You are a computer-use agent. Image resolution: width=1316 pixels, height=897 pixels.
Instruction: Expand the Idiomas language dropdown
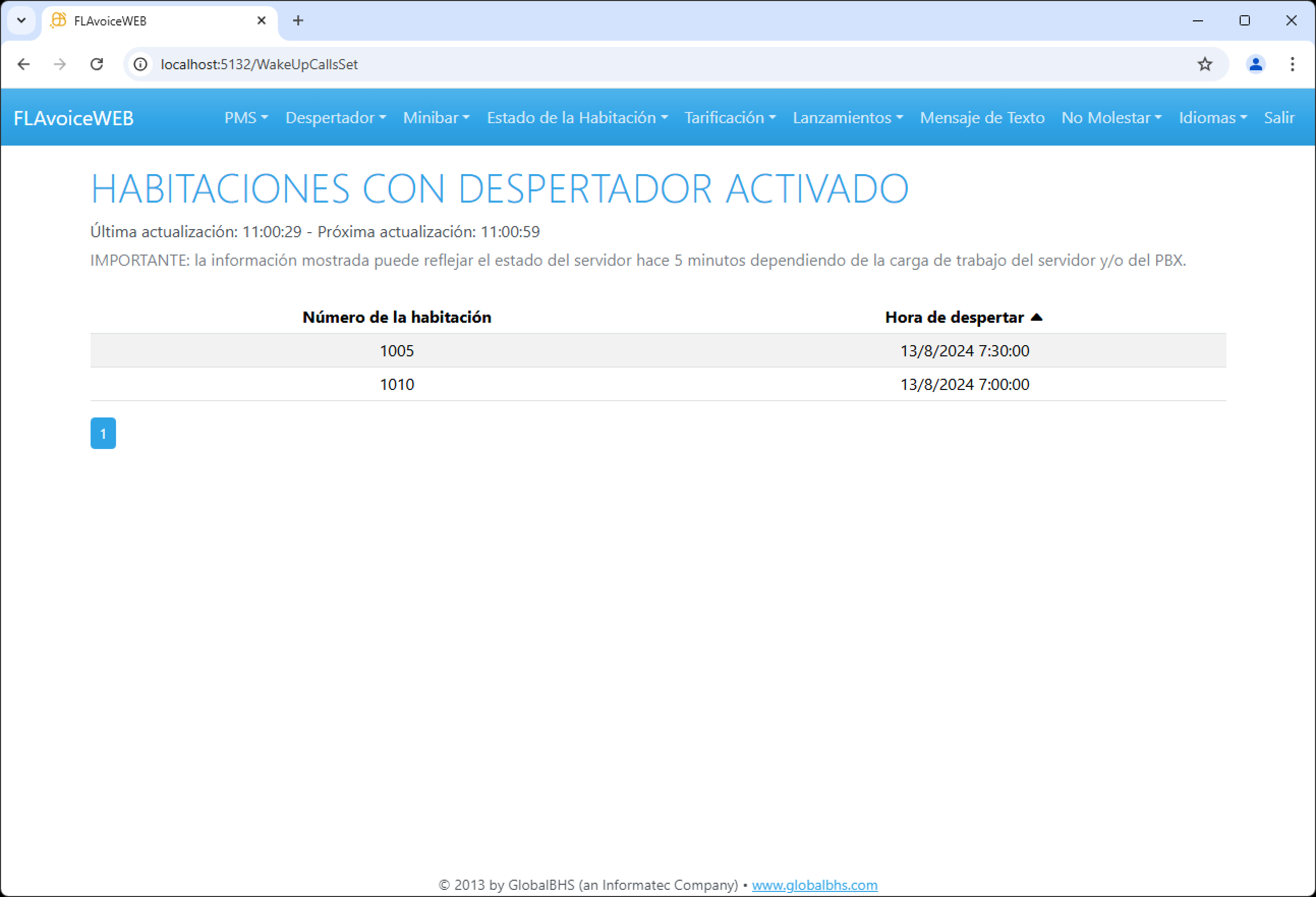pos(1212,118)
